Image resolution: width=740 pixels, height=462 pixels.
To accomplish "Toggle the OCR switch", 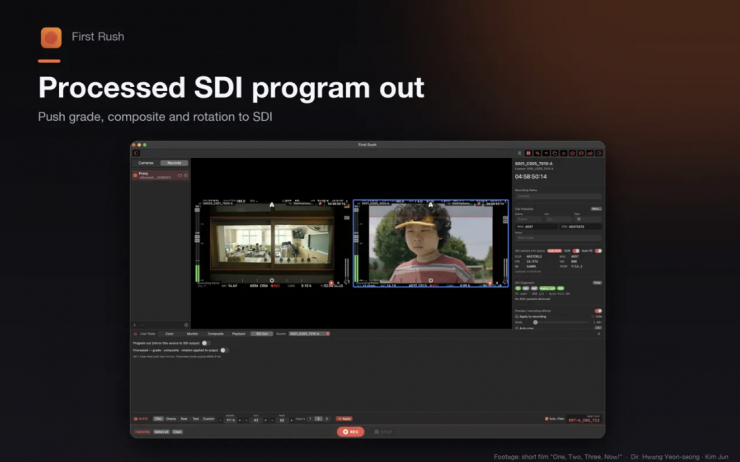I will click(x=576, y=251).
